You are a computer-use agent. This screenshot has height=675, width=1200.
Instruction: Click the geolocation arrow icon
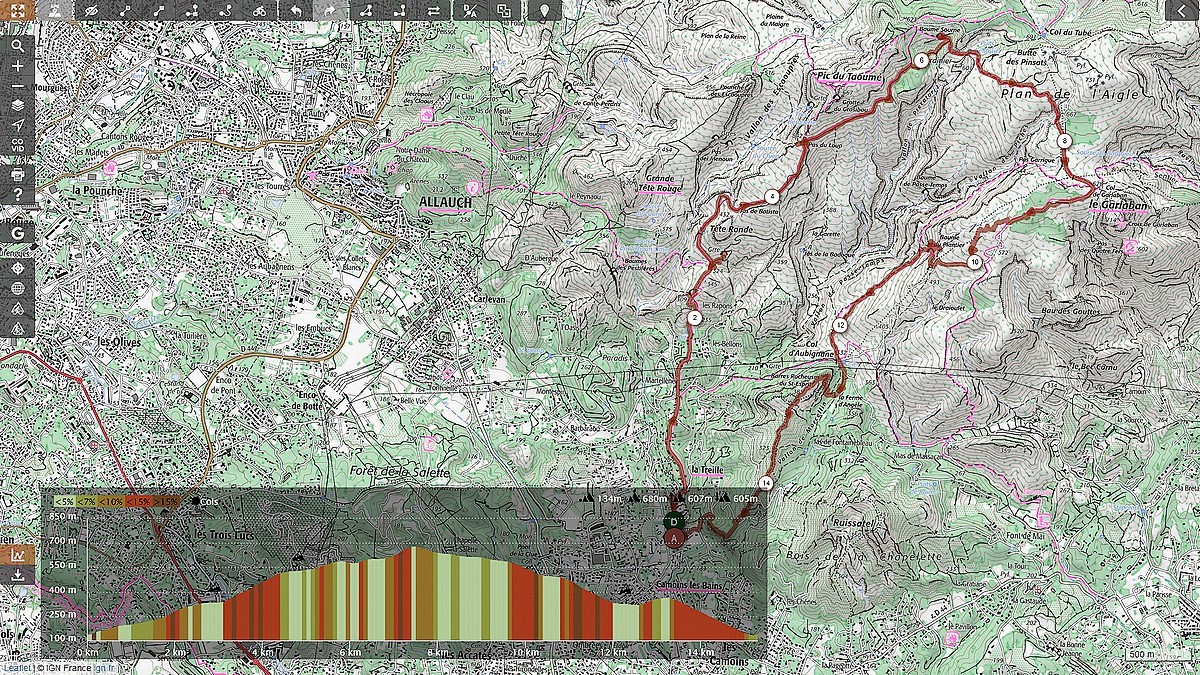[17, 125]
